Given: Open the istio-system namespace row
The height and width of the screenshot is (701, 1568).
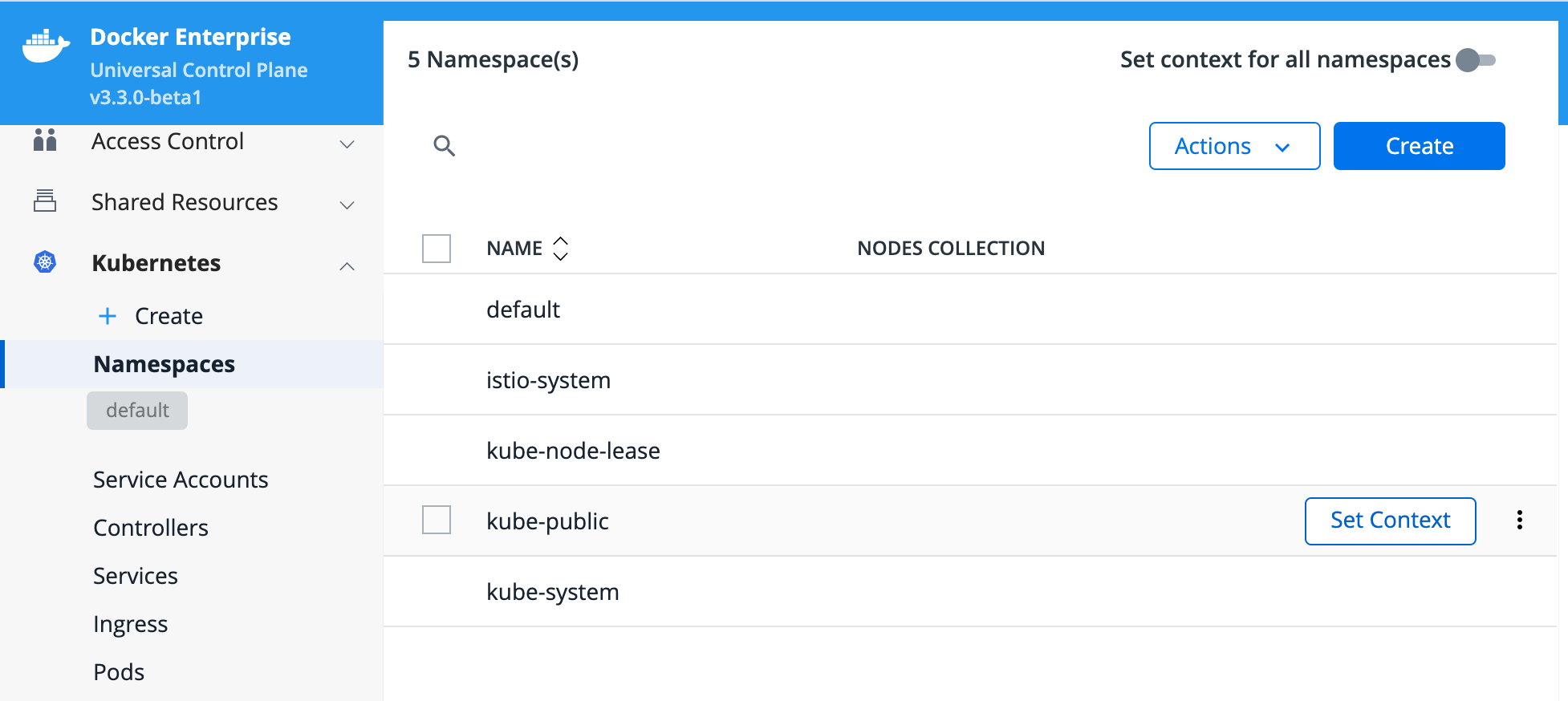Looking at the screenshot, I should (x=548, y=380).
